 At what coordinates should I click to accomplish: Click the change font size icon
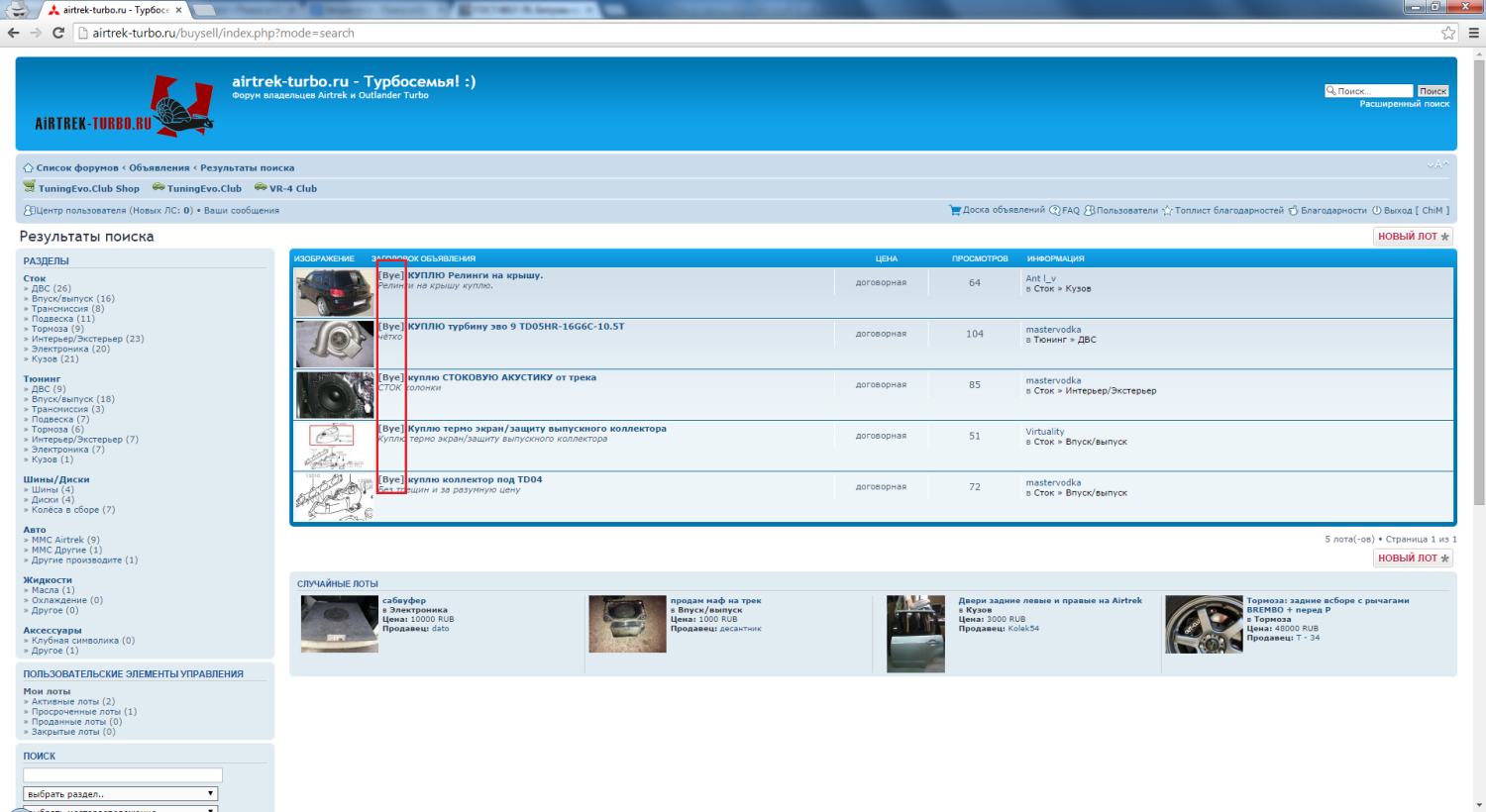[x=1437, y=165]
